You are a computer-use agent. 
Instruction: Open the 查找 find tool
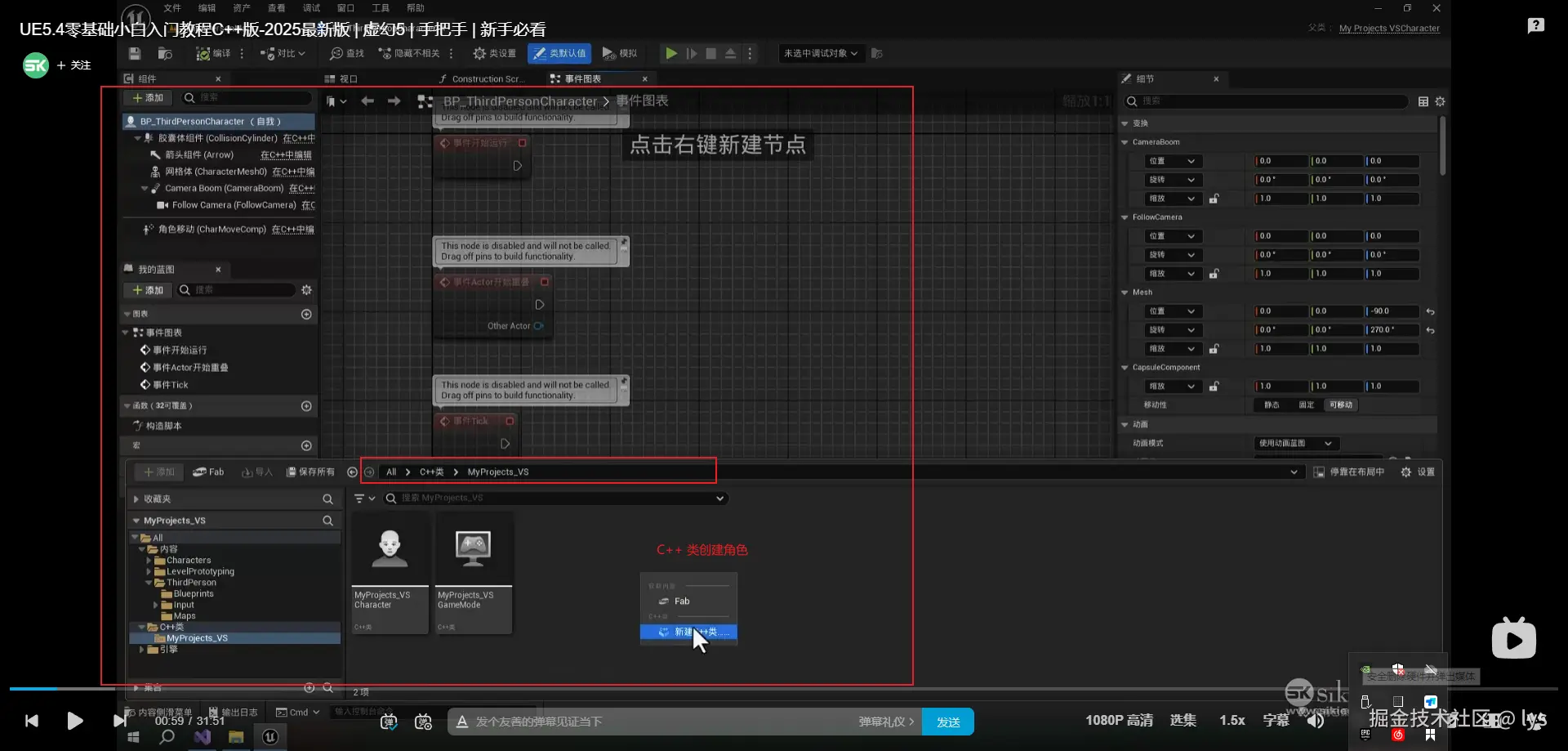[347, 53]
